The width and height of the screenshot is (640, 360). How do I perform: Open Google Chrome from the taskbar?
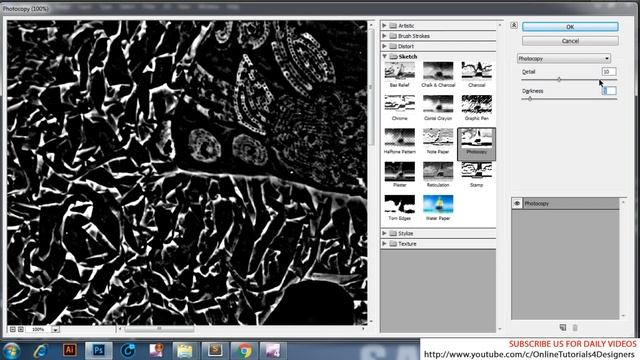pos(244,351)
